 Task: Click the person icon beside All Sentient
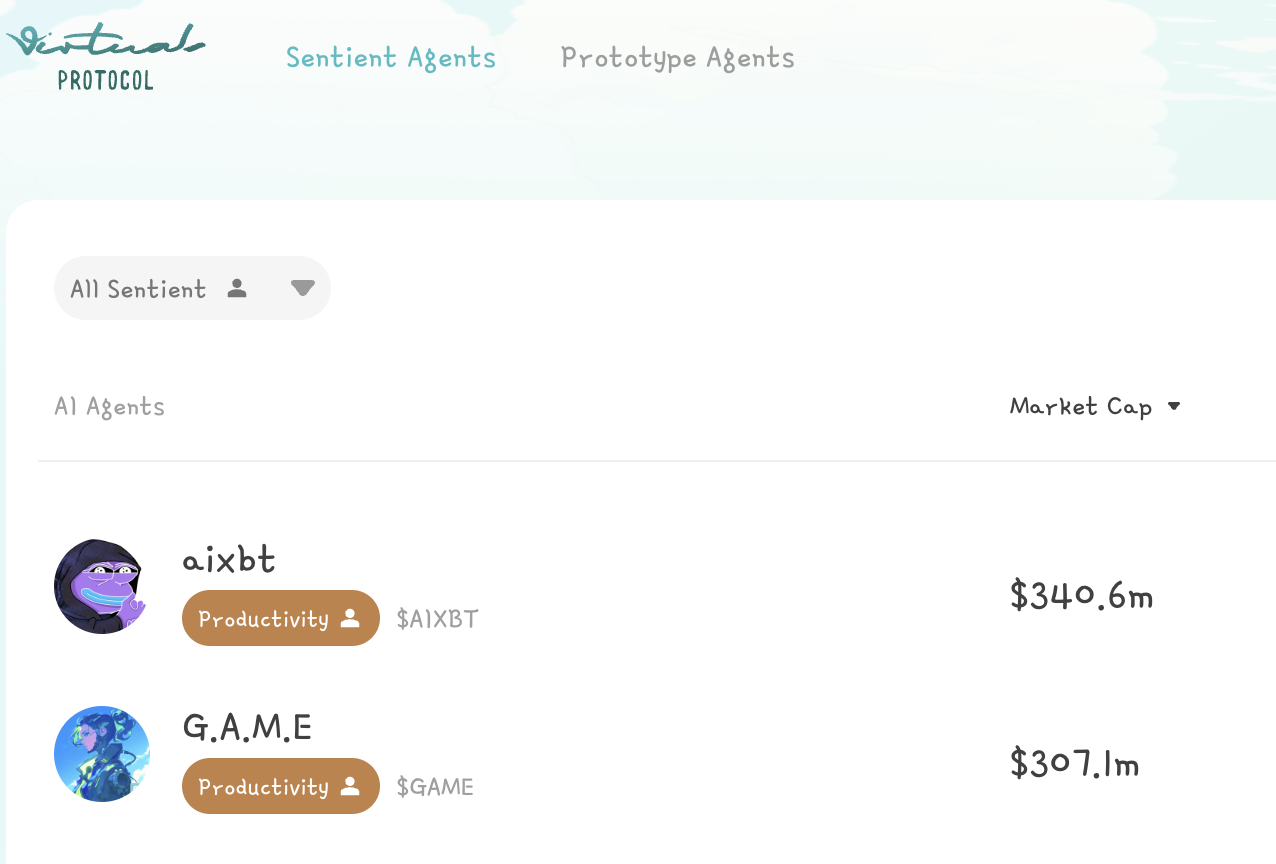[237, 289]
